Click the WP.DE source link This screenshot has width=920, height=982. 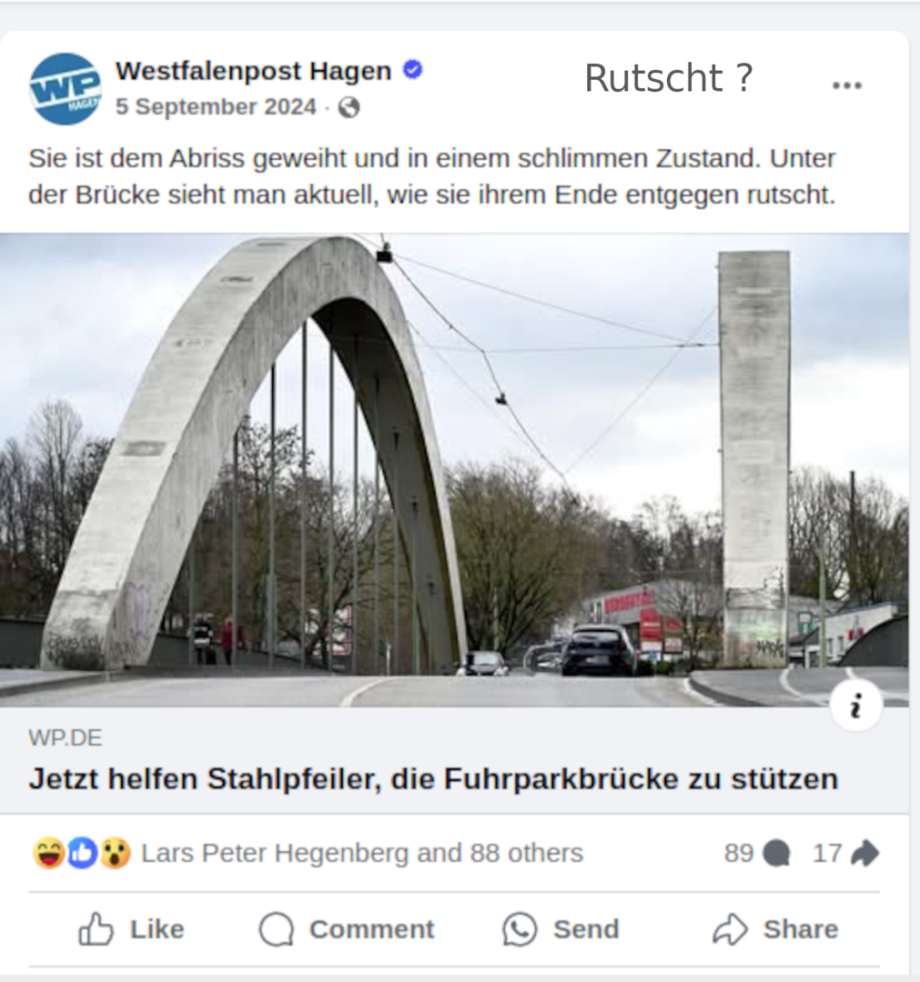(65, 738)
